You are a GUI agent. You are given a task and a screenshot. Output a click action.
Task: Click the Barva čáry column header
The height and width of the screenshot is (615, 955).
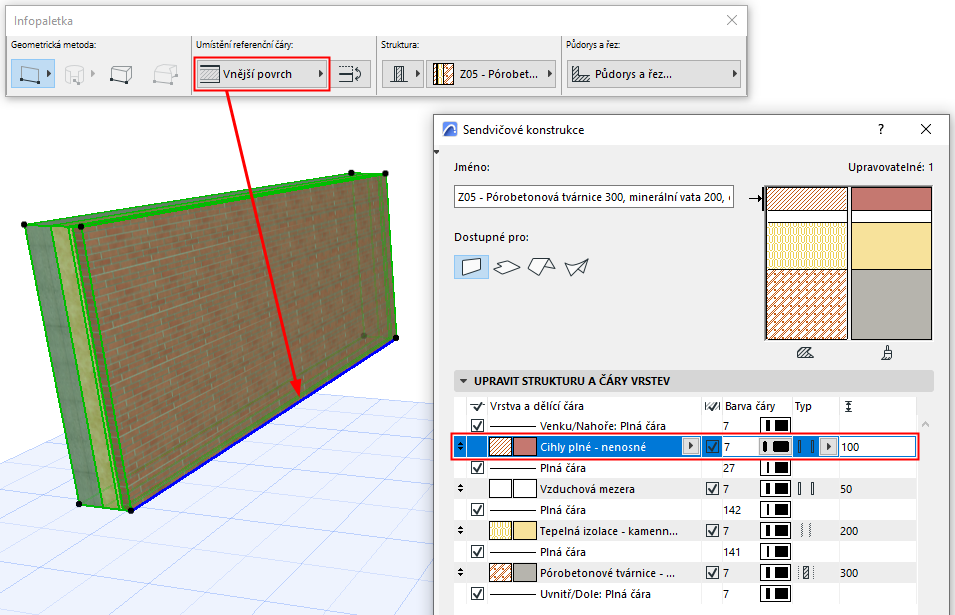pos(750,406)
